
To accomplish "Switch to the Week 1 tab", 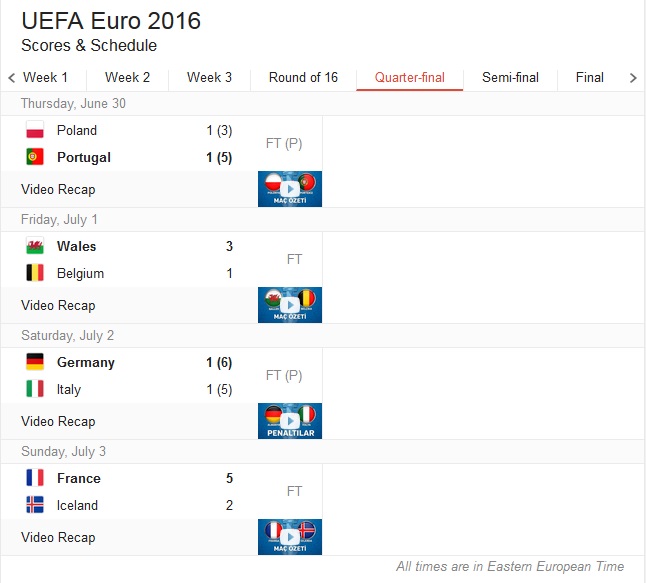I will (x=45, y=77).
